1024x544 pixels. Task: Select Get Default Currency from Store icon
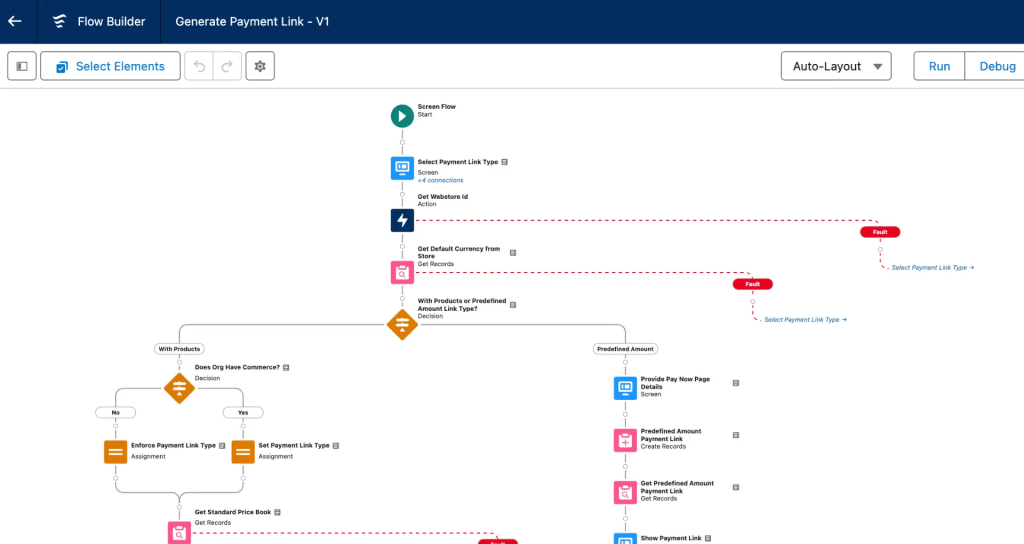[402, 272]
